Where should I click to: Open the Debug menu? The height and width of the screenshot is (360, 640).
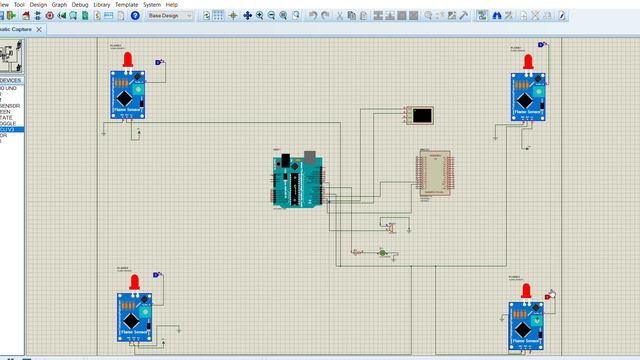[80, 4]
